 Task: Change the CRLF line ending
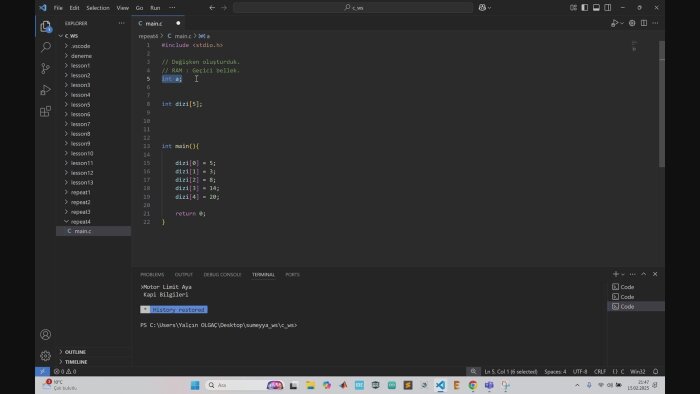(600, 371)
